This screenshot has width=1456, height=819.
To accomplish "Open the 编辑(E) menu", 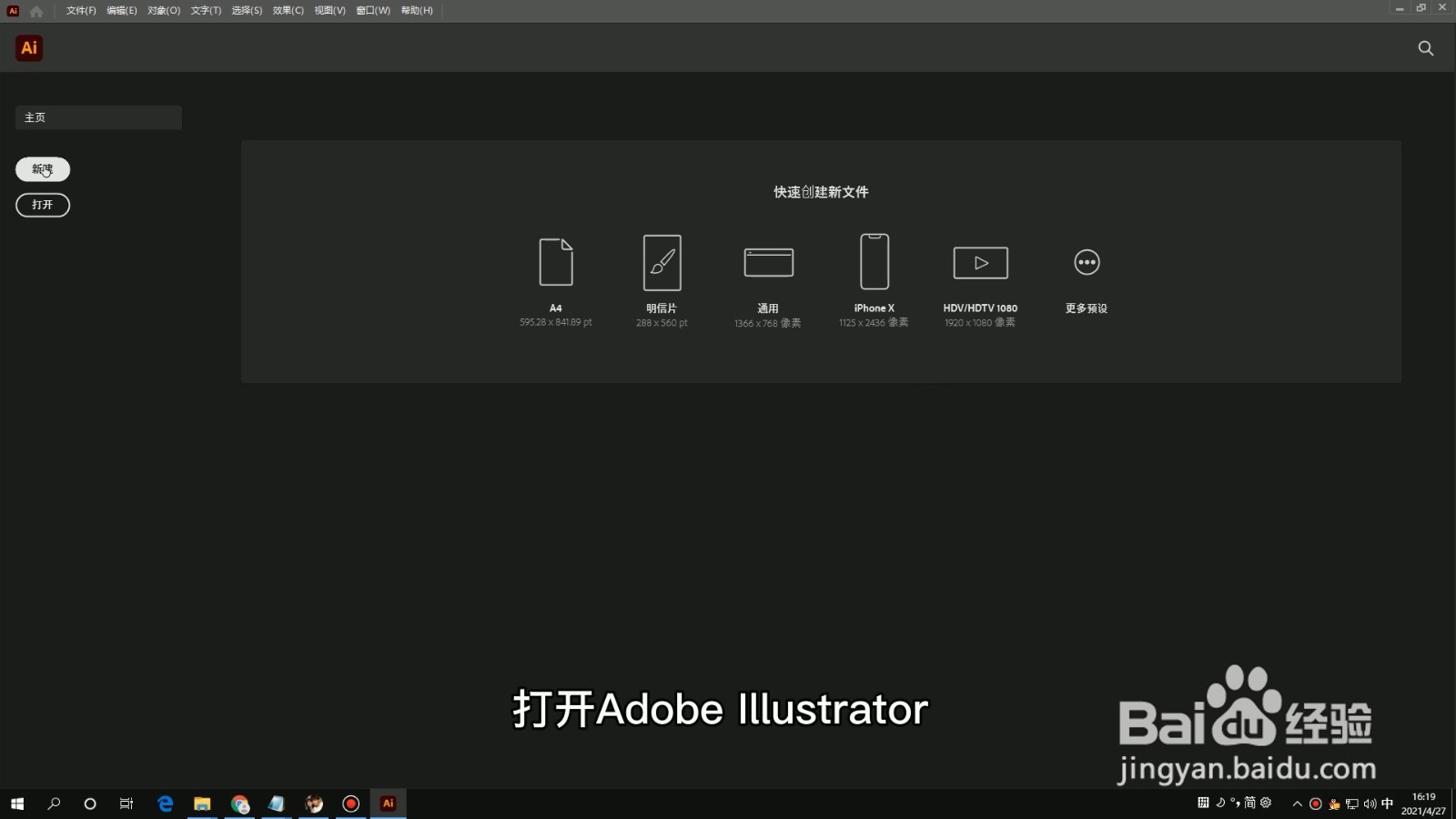I will tap(121, 11).
